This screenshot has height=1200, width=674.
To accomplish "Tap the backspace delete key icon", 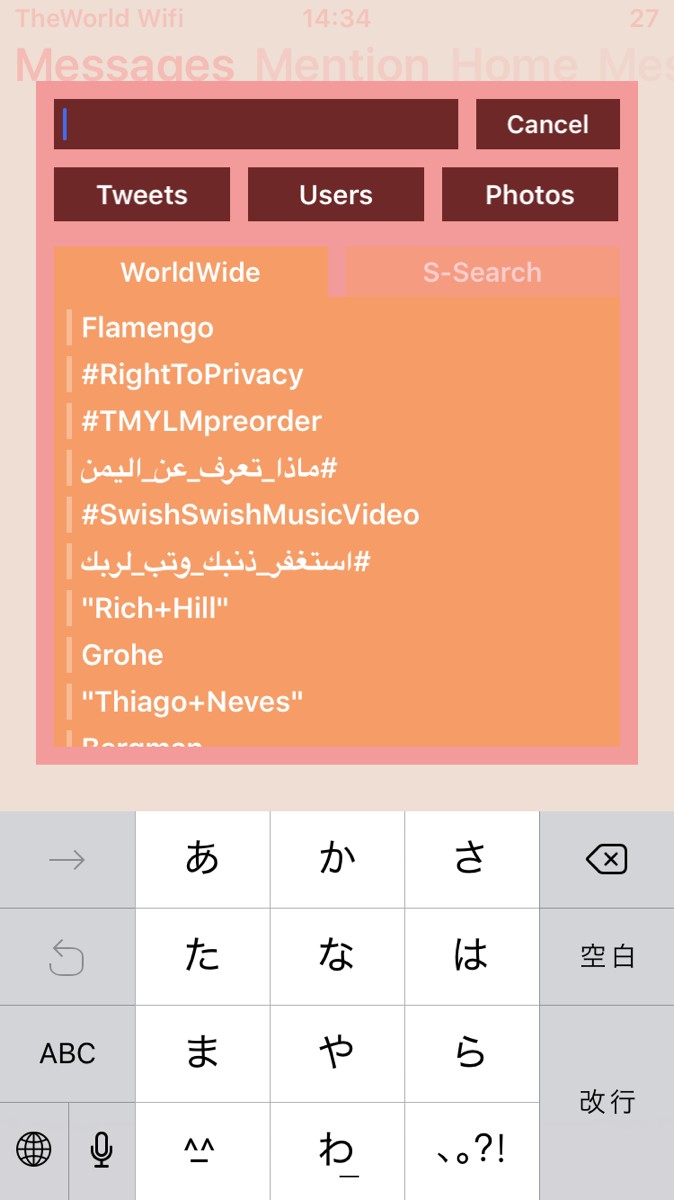I will pyautogui.click(x=606, y=859).
